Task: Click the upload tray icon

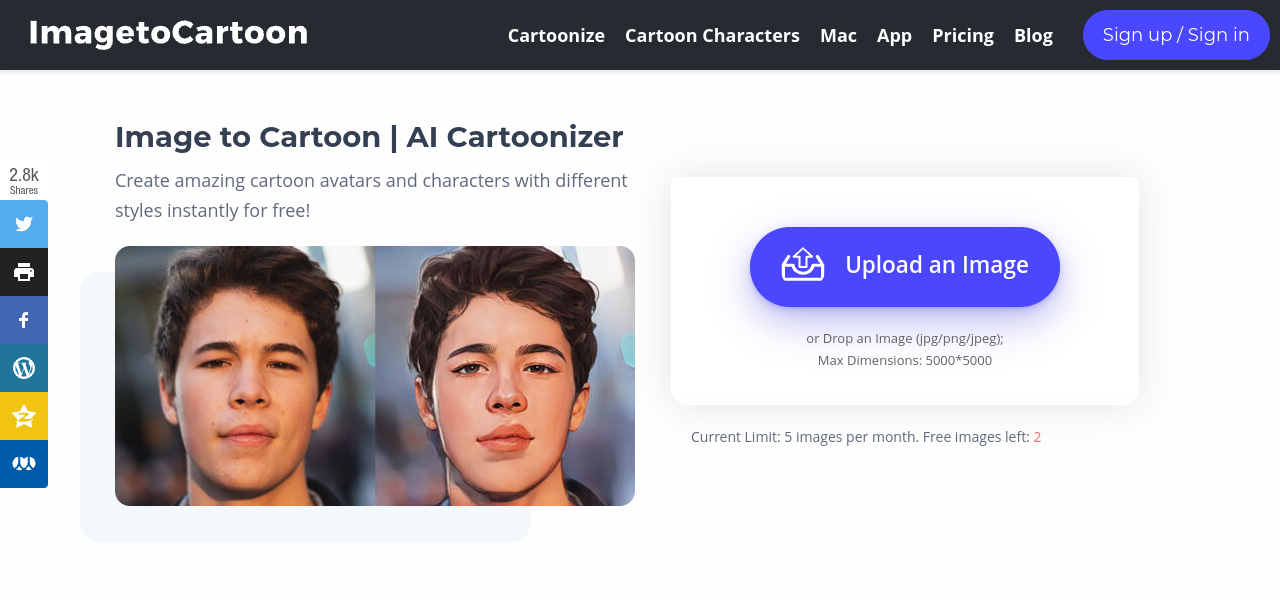Action: [803, 265]
